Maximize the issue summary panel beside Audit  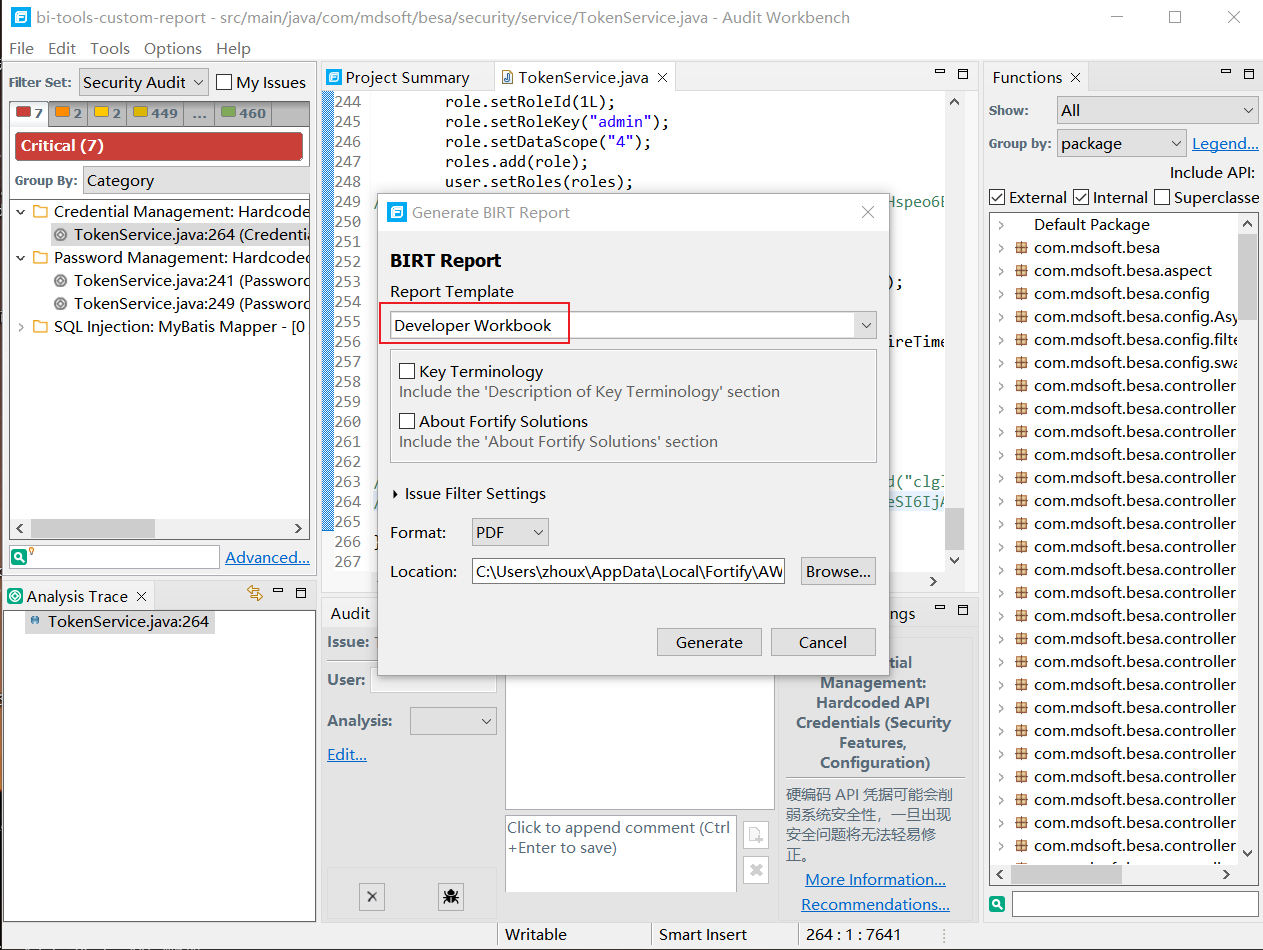pyautogui.click(x=963, y=610)
